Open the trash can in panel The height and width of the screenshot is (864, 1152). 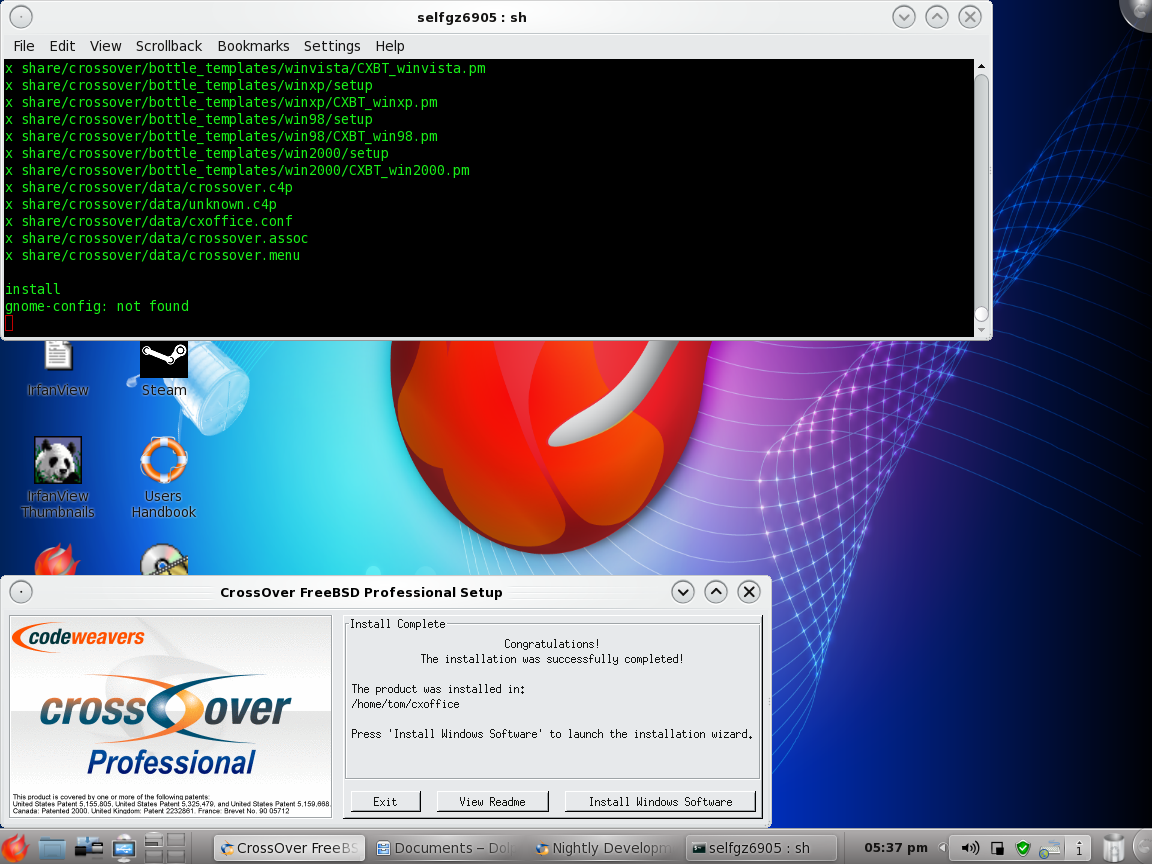[1114, 848]
